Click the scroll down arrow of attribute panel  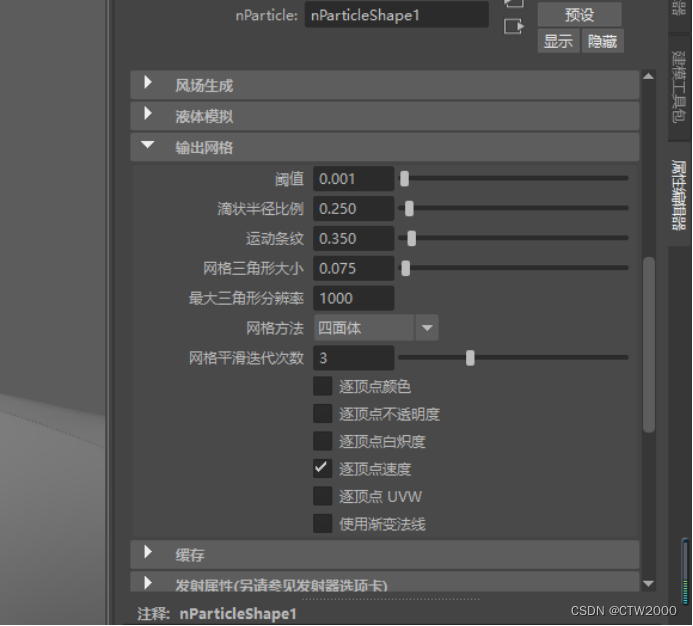(648, 584)
